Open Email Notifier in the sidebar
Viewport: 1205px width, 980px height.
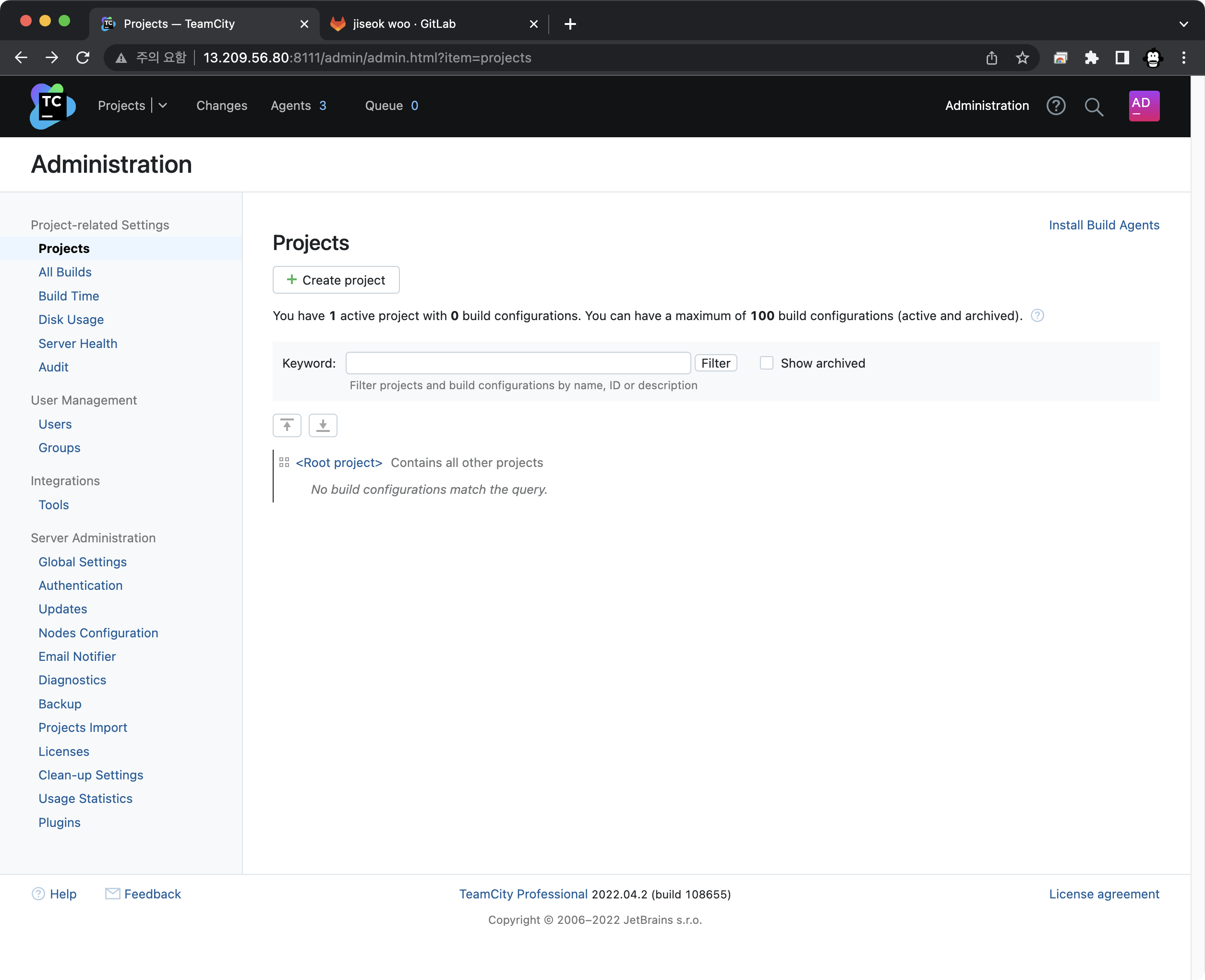coord(77,657)
